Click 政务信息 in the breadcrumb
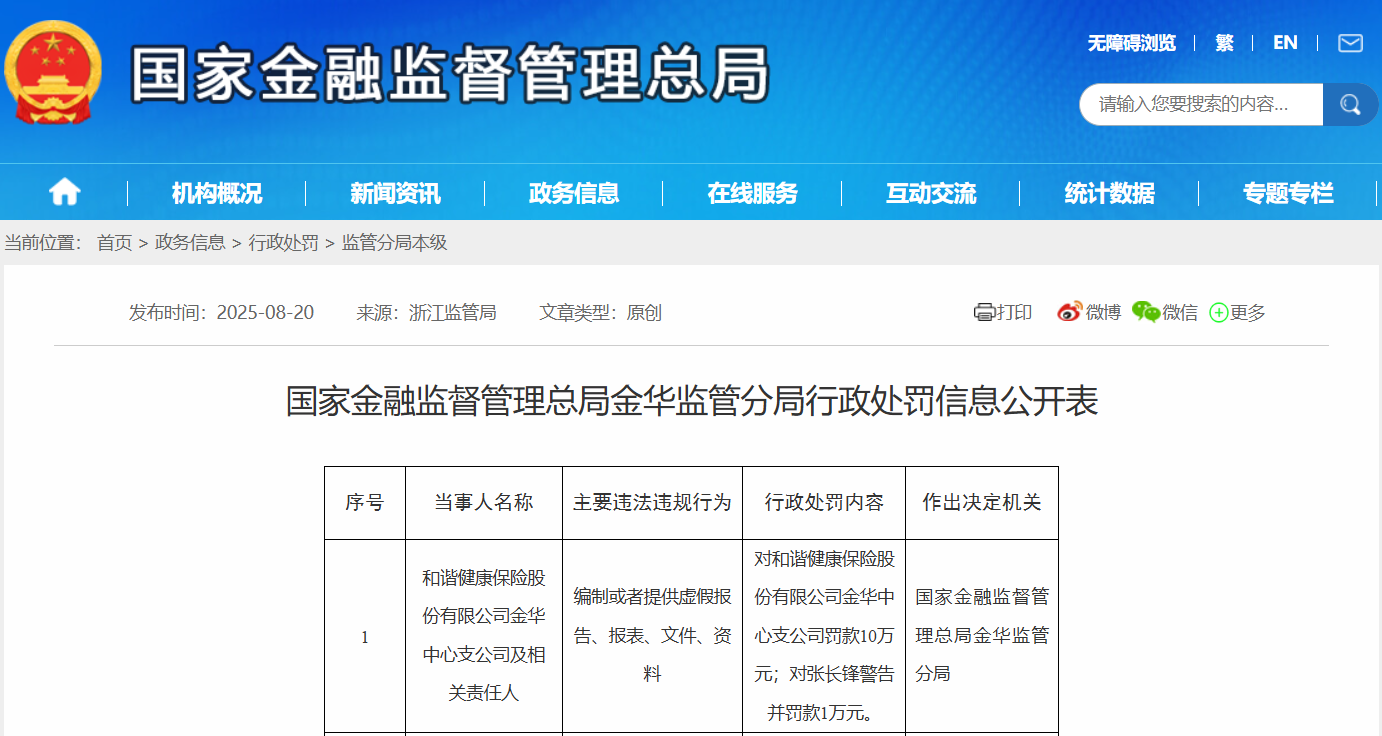This screenshot has width=1382, height=736. pyautogui.click(x=190, y=243)
